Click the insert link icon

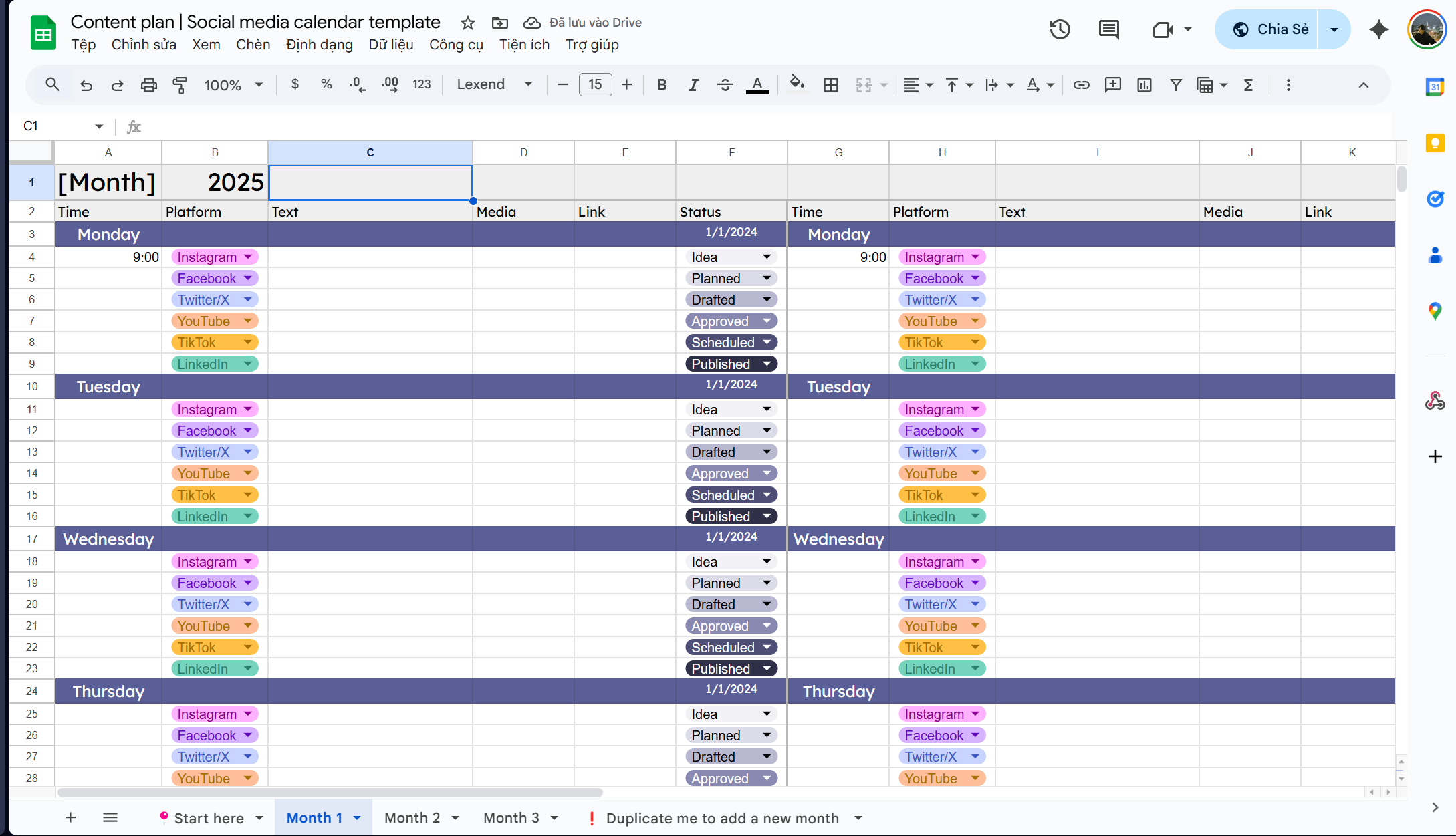[x=1081, y=85]
